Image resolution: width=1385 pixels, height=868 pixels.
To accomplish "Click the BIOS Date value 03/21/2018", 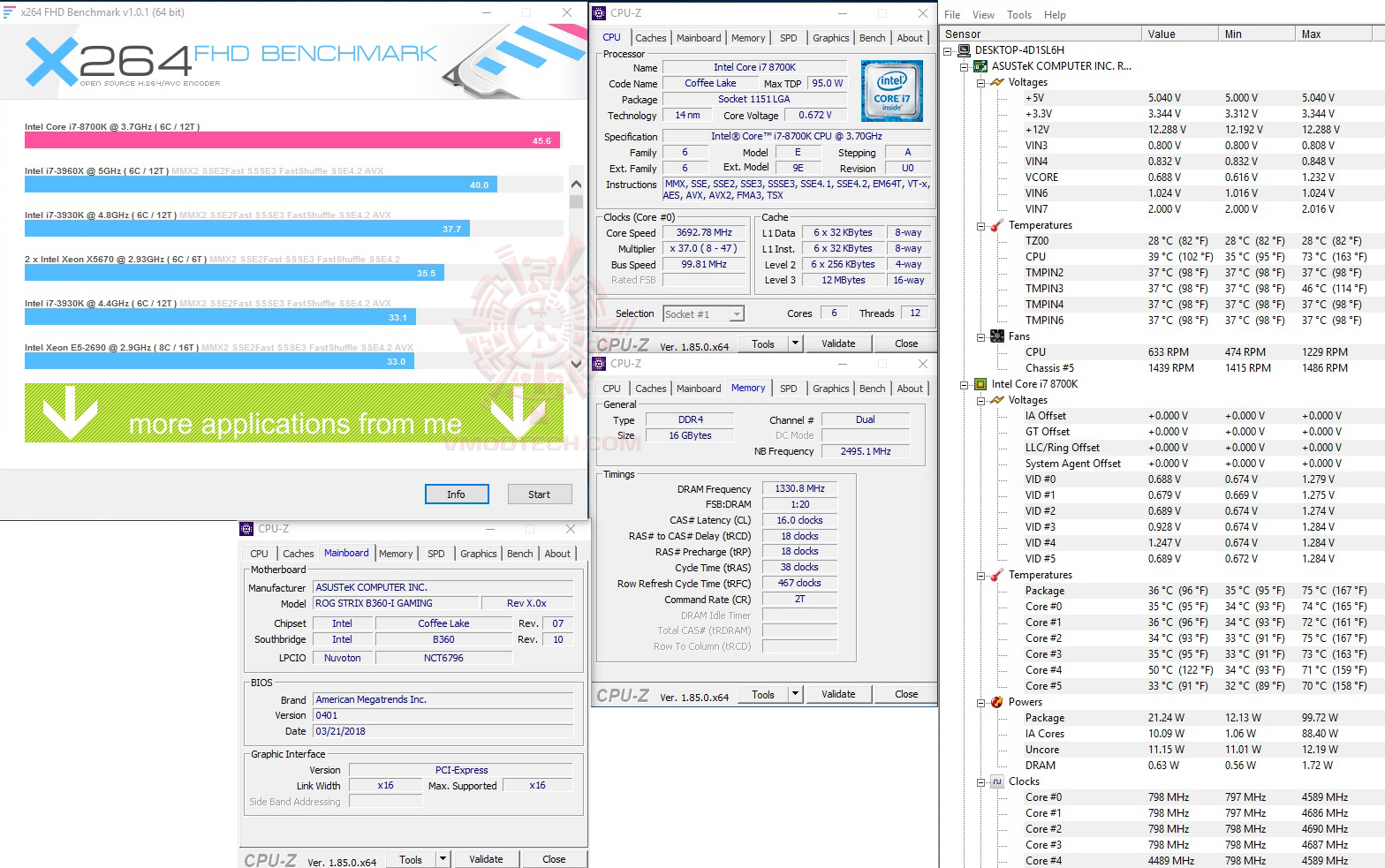I will pos(443,731).
